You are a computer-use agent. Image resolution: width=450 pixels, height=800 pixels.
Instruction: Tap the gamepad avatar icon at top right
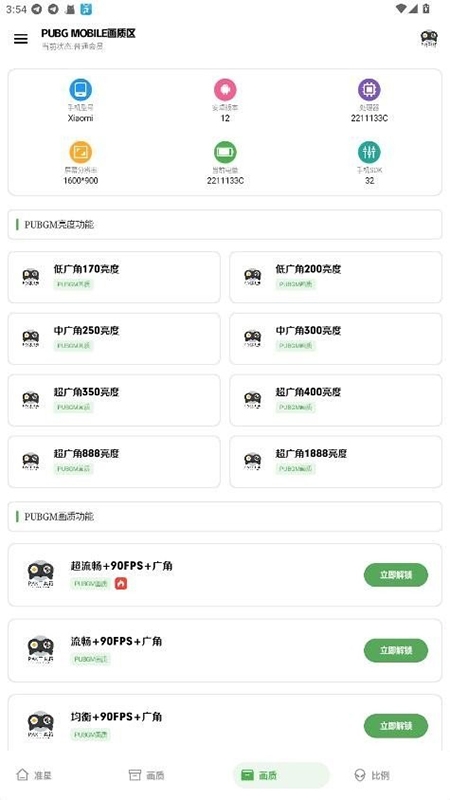point(429,39)
